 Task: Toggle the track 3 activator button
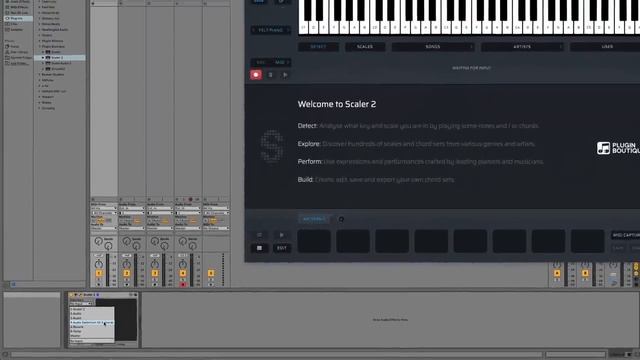[x=155, y=273]
